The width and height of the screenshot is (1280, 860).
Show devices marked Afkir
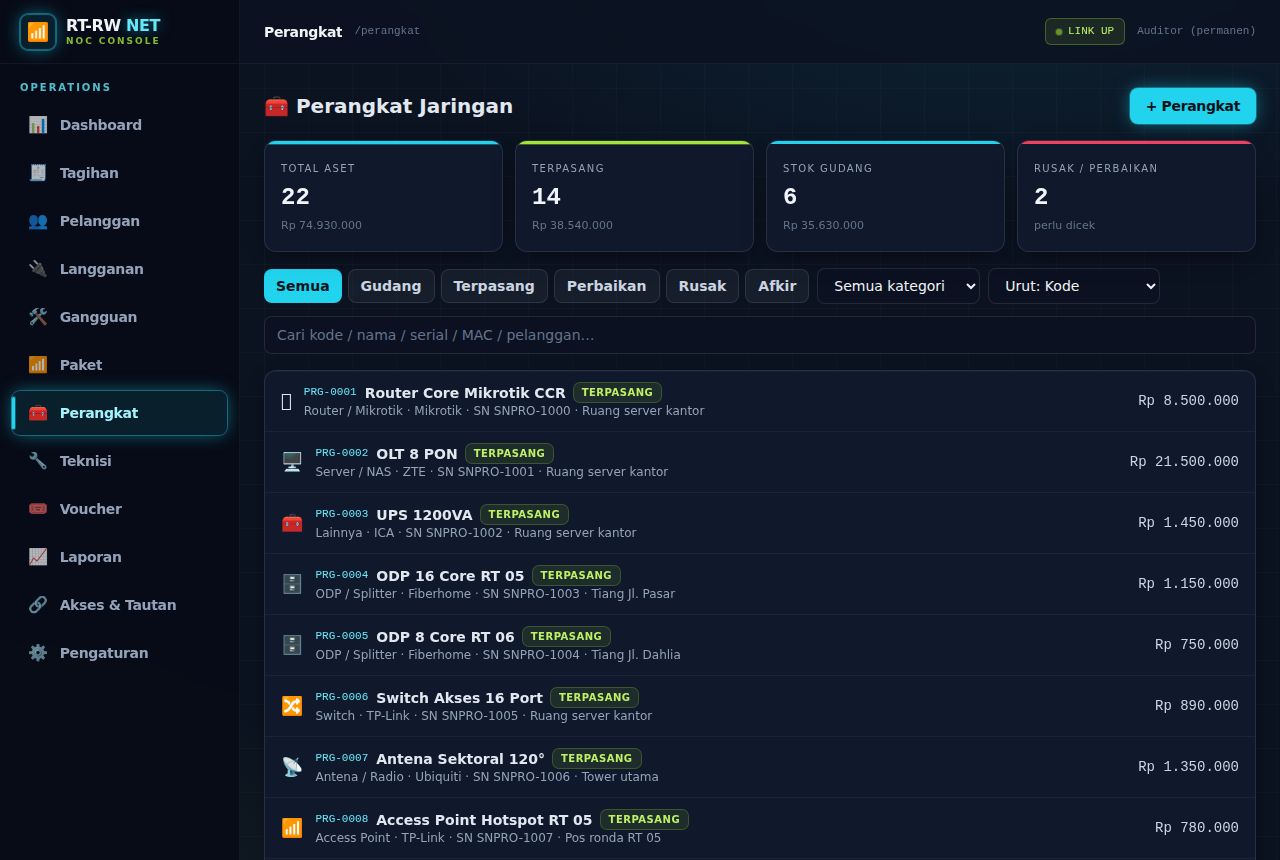coord(777,286)
